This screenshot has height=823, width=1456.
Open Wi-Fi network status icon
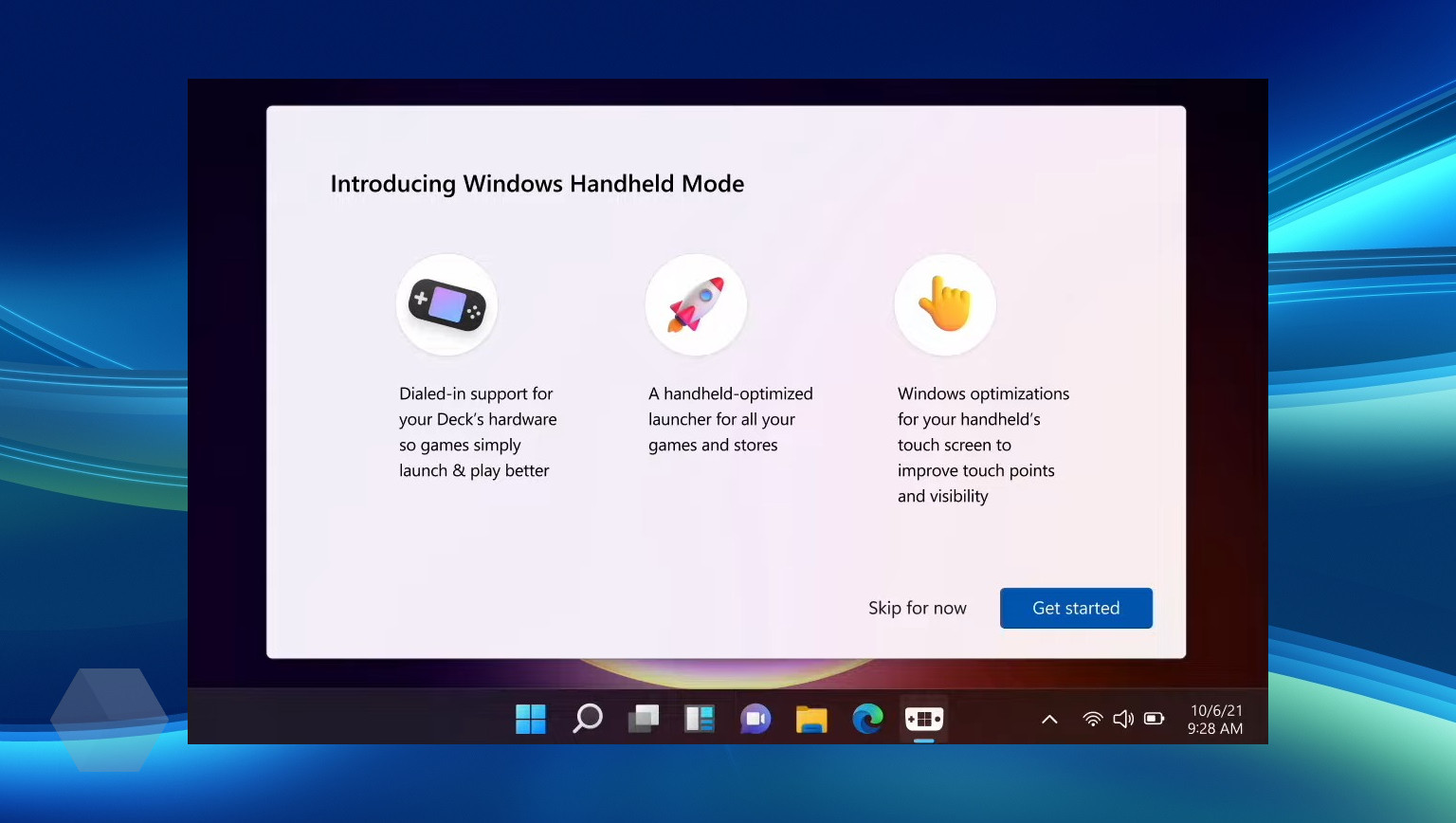1093,719
